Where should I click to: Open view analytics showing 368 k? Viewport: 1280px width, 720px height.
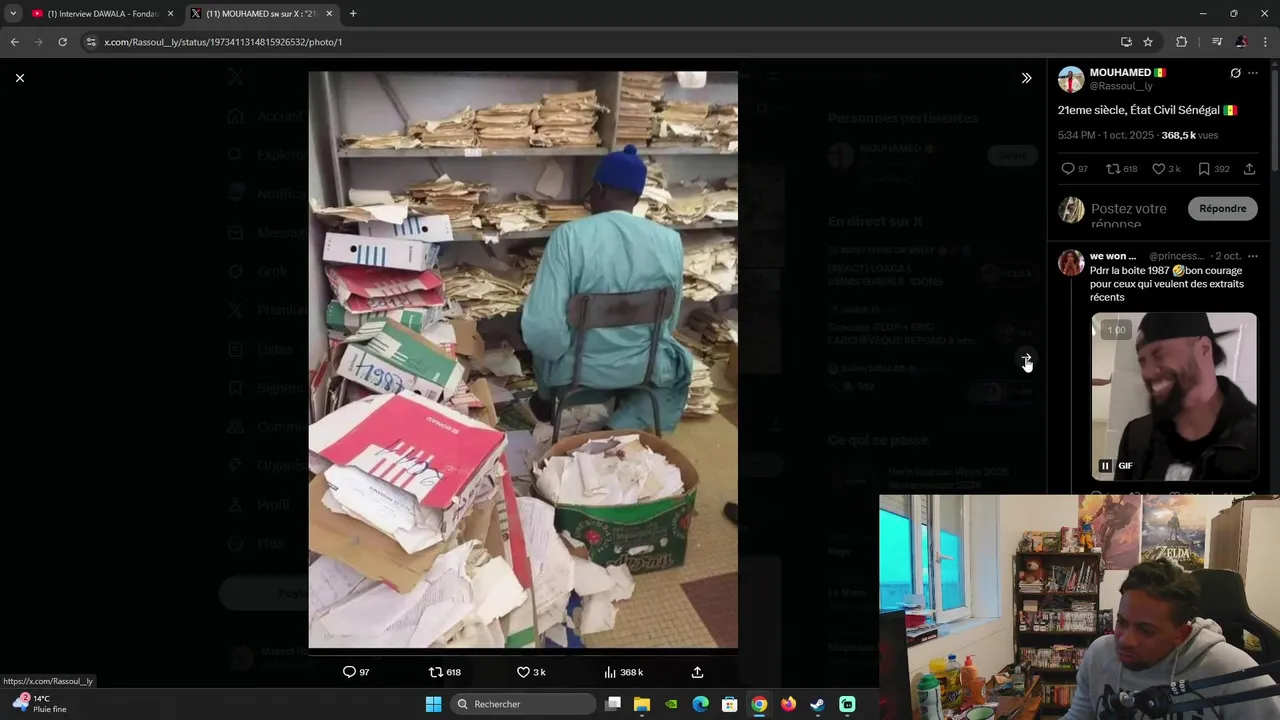(623, 672)
